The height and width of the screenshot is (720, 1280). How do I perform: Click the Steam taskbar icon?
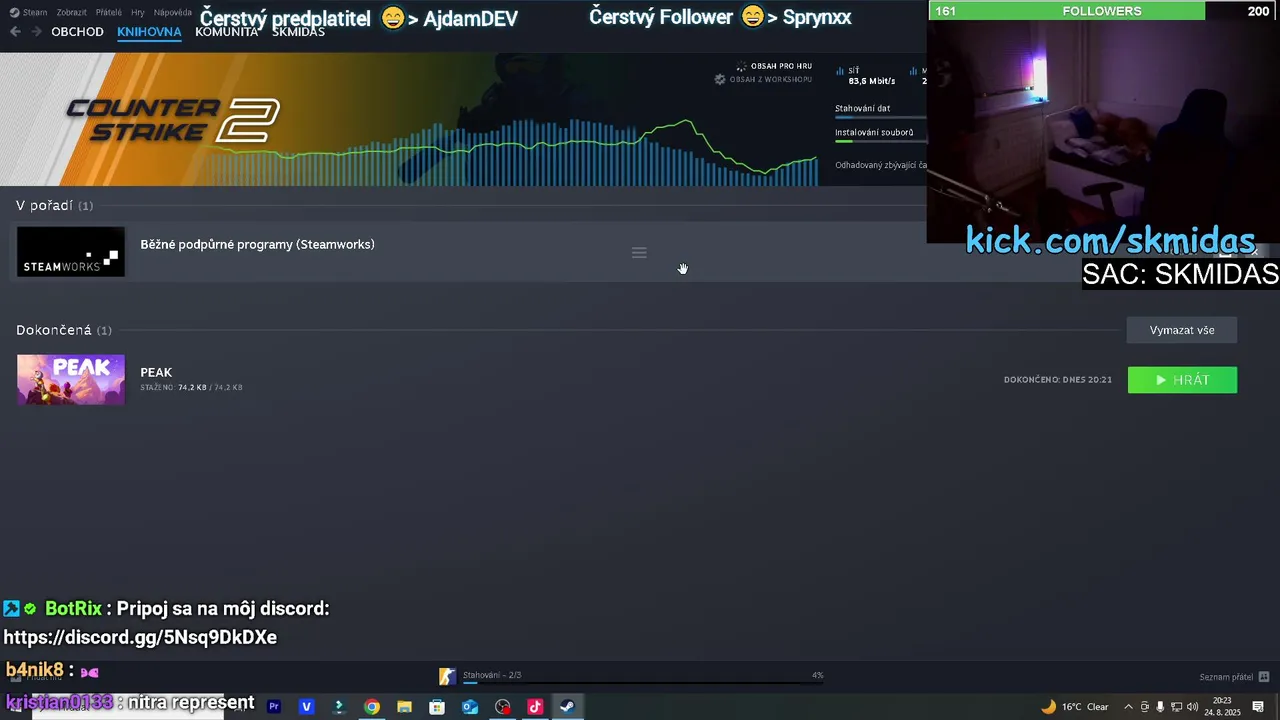point(567,707)
